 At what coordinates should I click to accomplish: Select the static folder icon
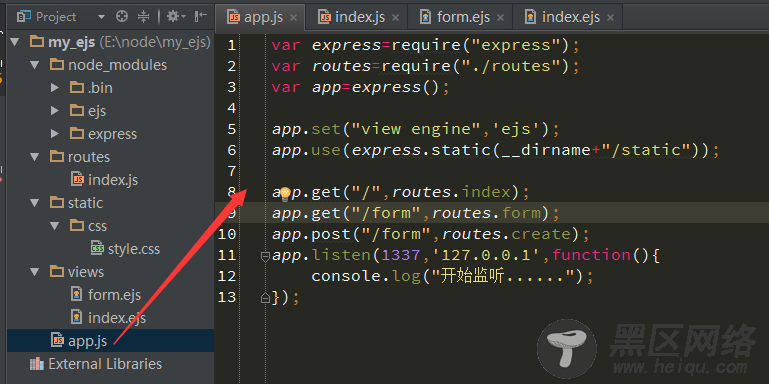pyautogui.click(x=57, y=202)
